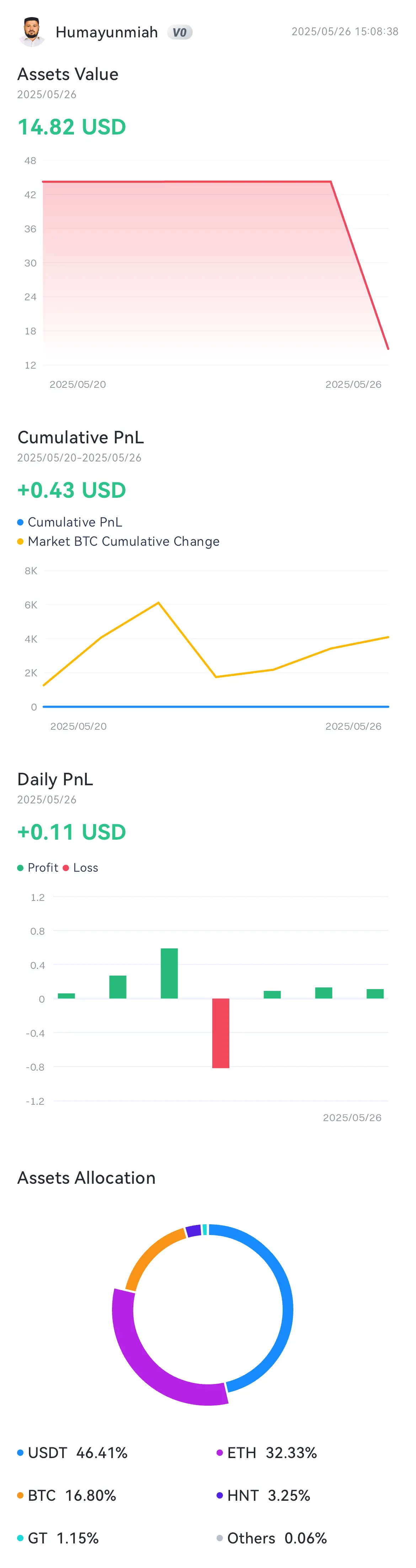The height and width of the screenshot is (1568, 416).
Task: Click the USDT 46.41% legend entry
Action: 73,1453
